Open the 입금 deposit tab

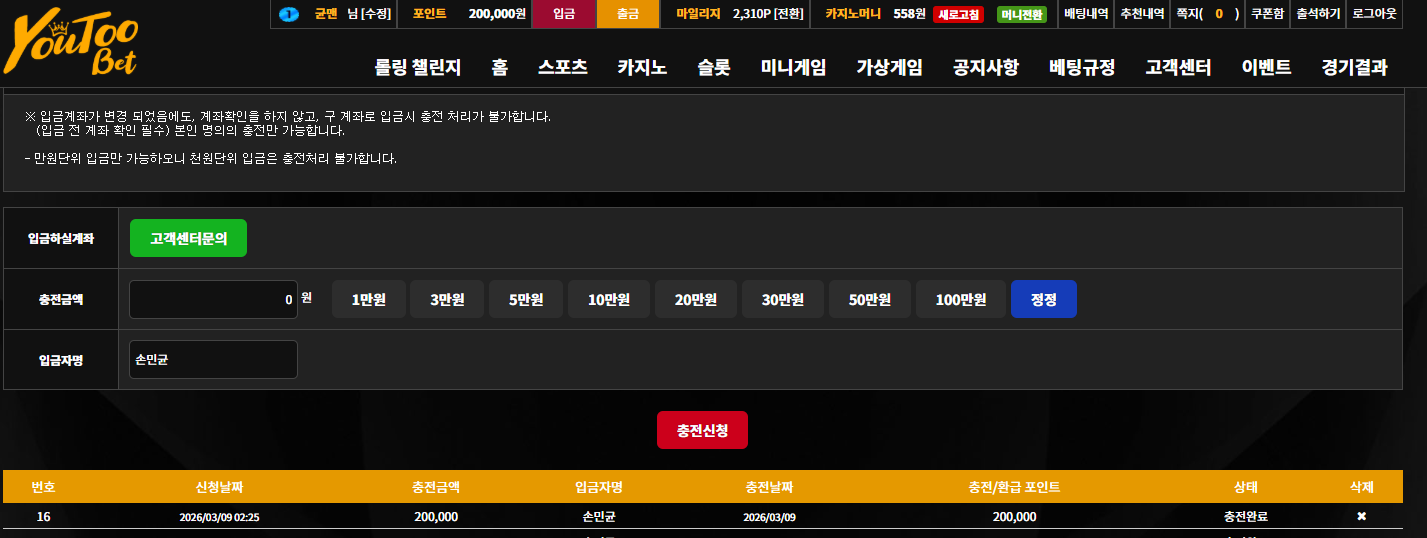[564, 14]
